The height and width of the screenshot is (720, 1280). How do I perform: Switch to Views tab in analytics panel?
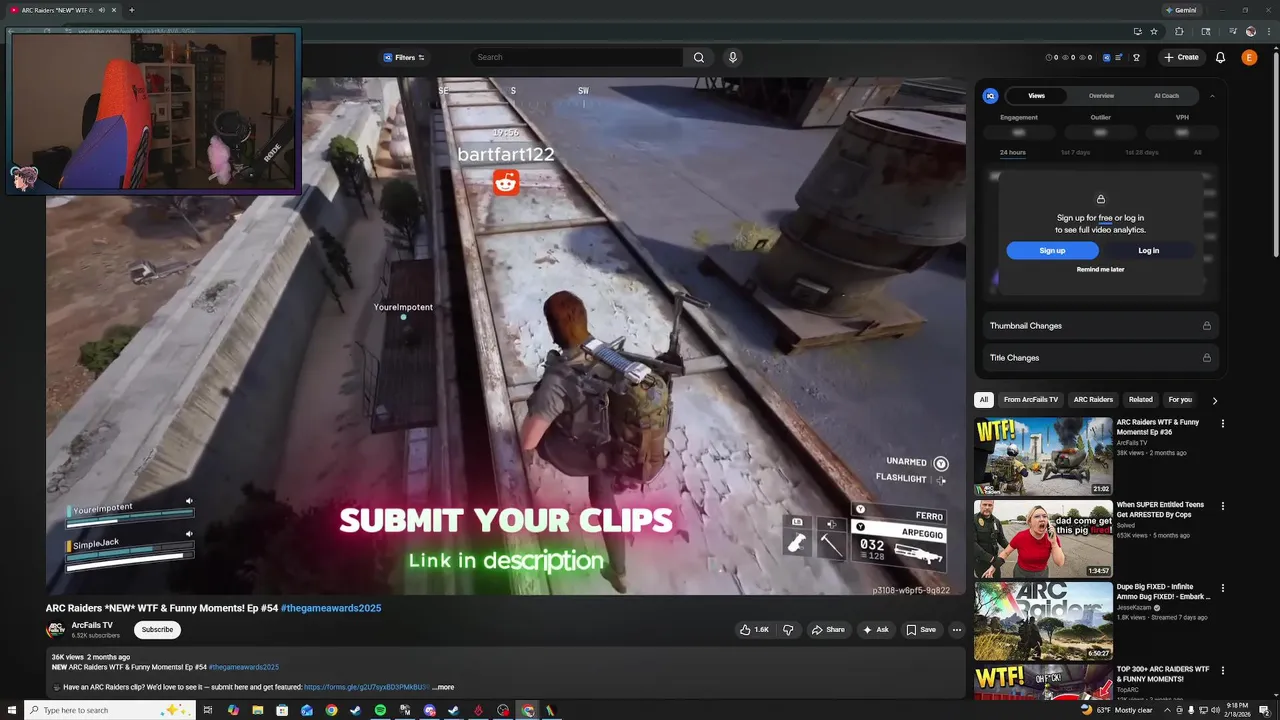coord(1036,96)
